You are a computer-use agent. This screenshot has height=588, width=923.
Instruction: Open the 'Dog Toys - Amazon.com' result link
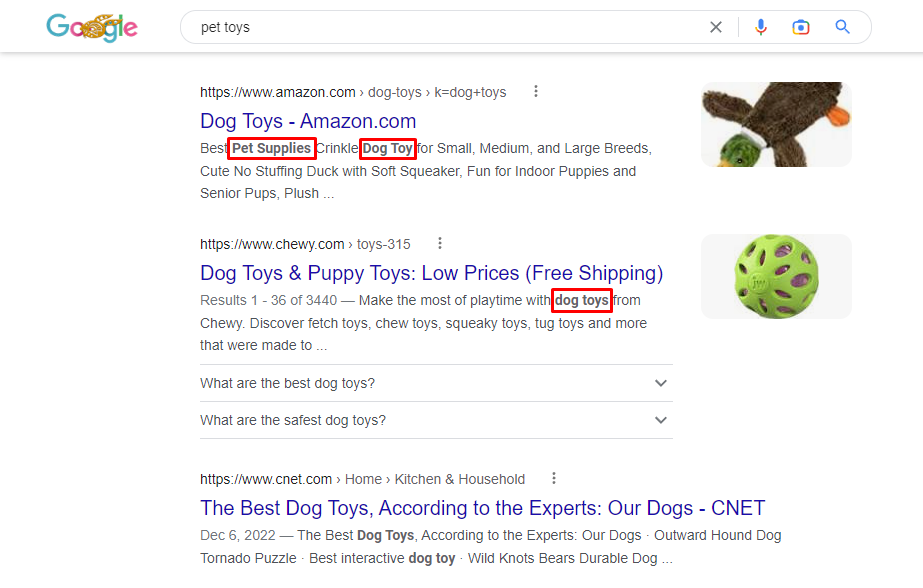tap(307, 121)
